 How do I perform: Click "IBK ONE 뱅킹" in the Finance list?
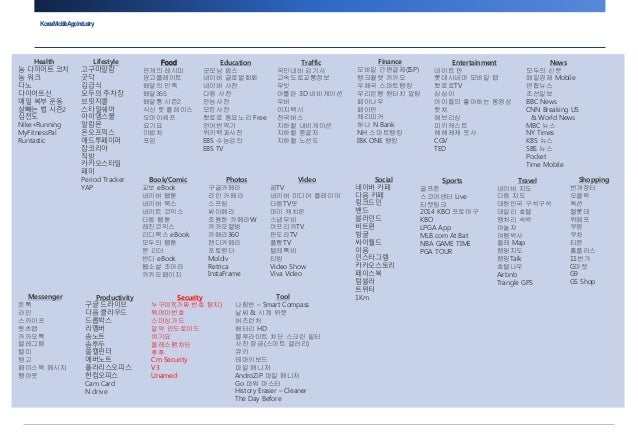(377, 140)
